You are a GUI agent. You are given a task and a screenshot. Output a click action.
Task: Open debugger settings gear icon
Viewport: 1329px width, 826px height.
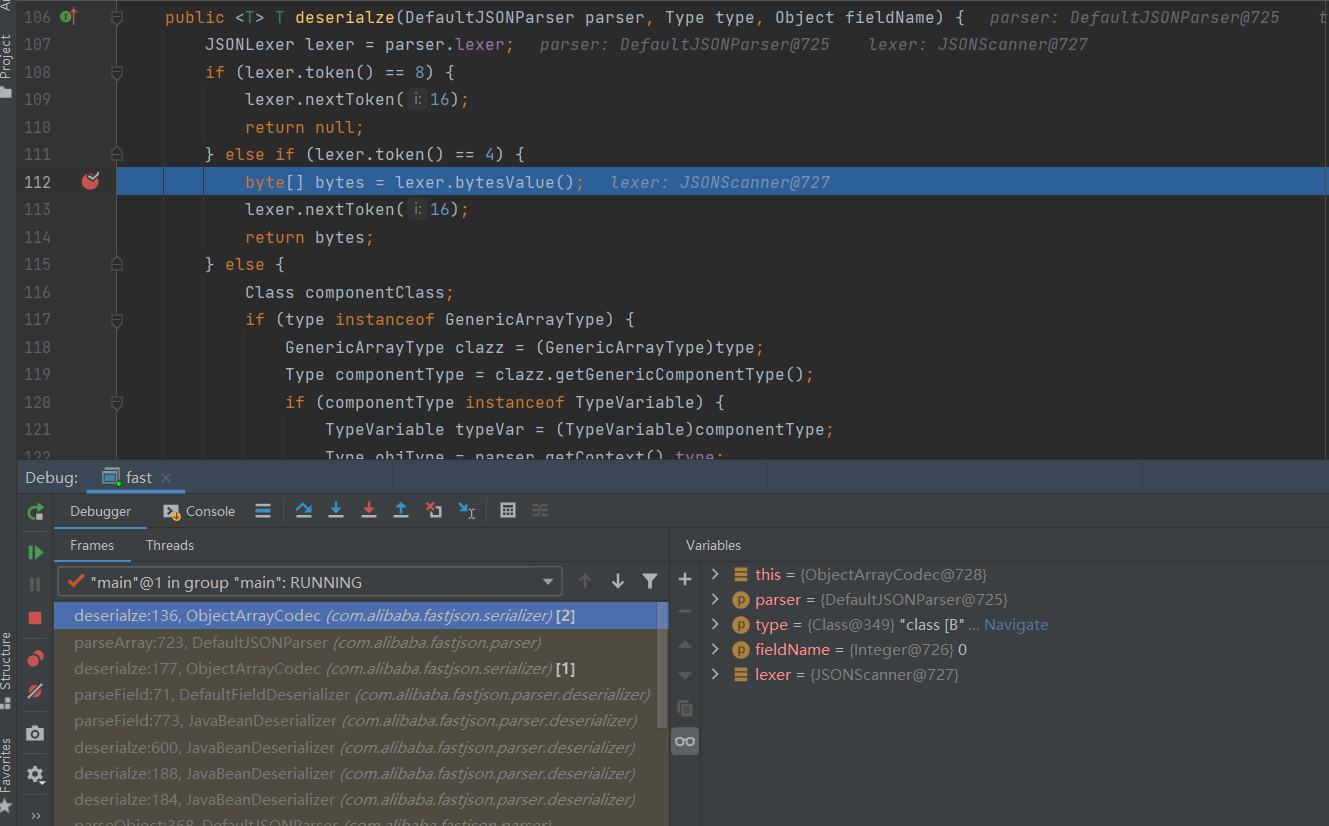[36, 774]
